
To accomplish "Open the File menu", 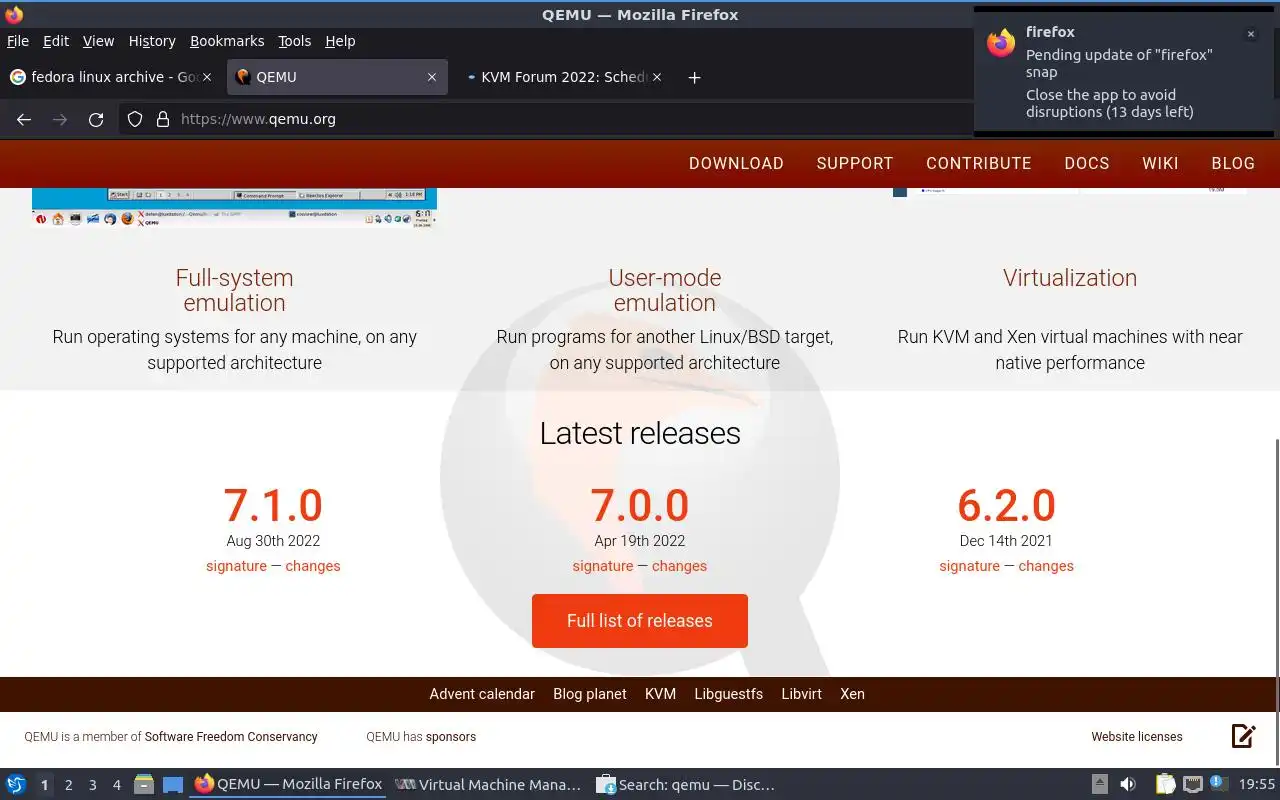I will pyautogui.click(x=18, y=41).
